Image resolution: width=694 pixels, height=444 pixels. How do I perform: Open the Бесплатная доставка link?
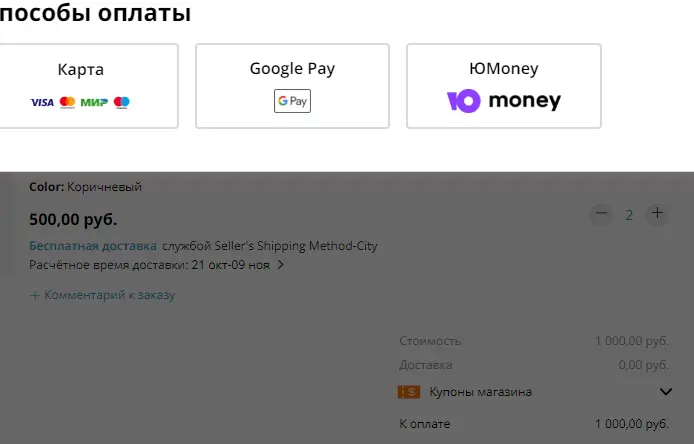point(93,246)
